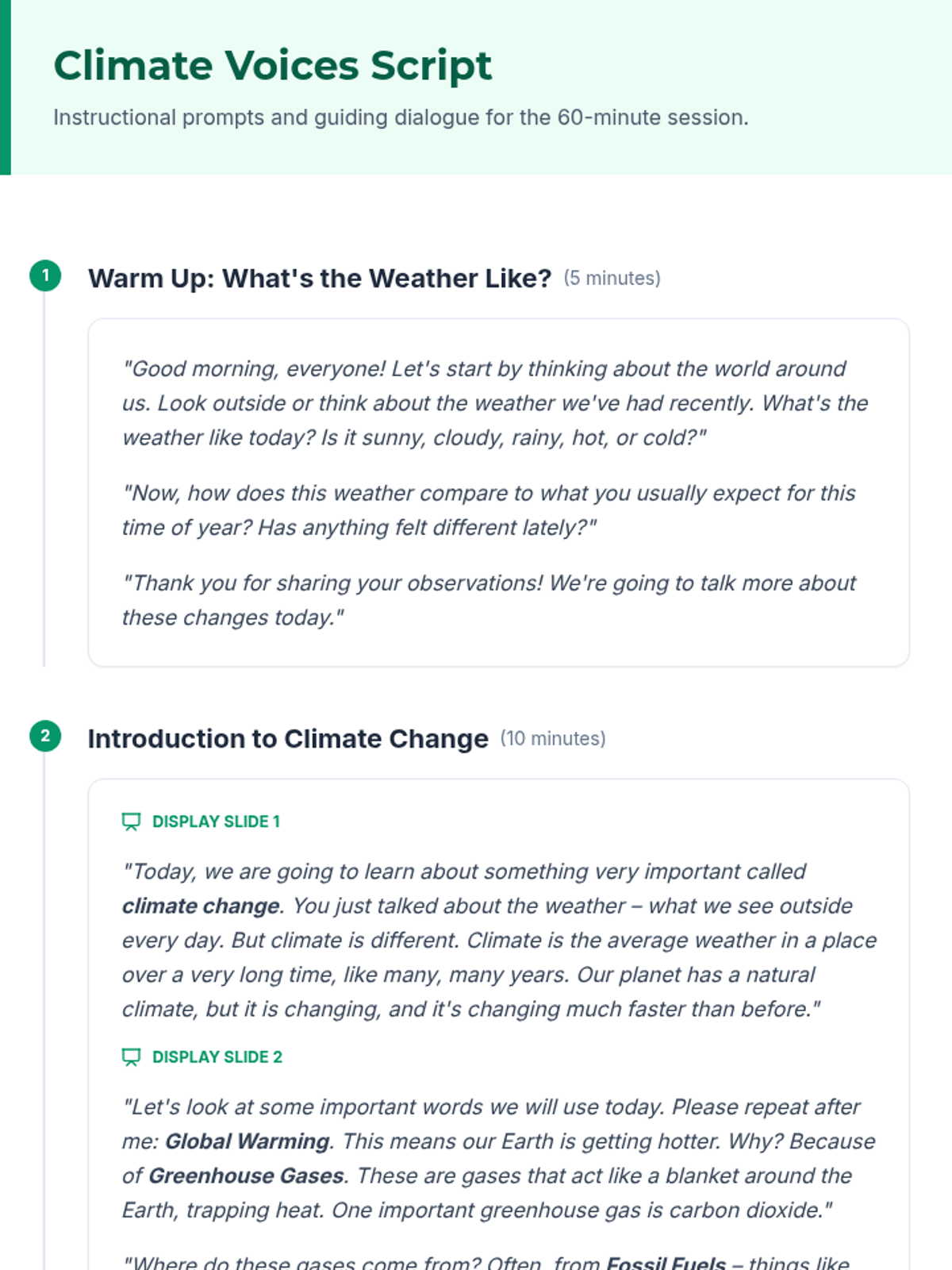Click the 60-minute session subtitle text
952x1270 pixels.
401,117
